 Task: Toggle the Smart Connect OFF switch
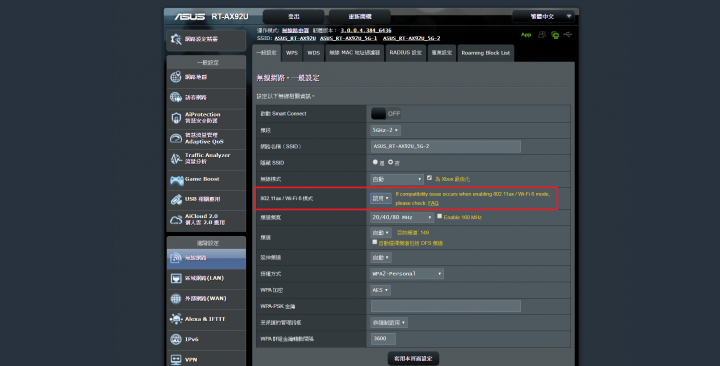coord(386,113)
